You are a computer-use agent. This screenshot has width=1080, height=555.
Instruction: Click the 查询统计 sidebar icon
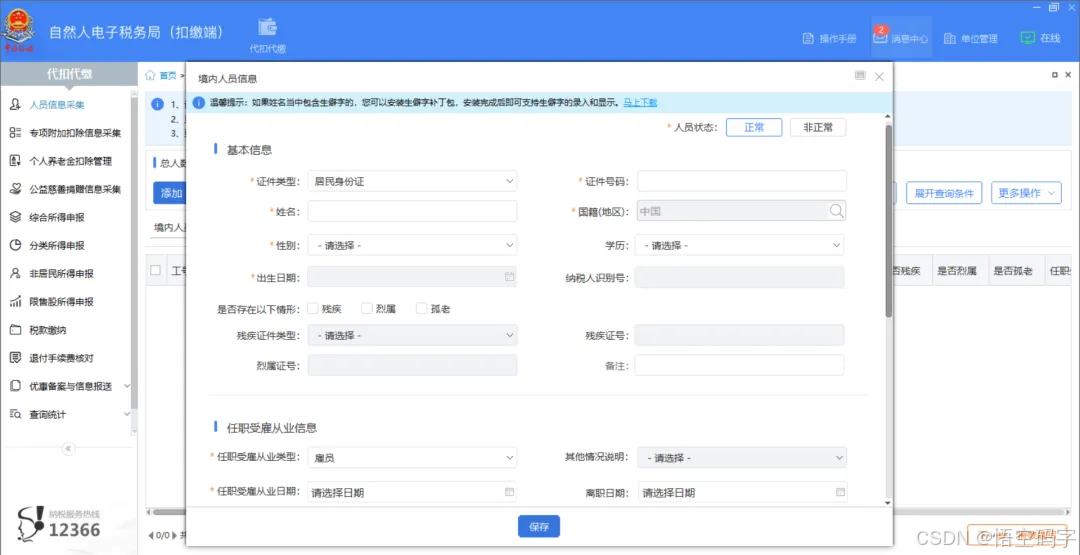coord(15,415)
